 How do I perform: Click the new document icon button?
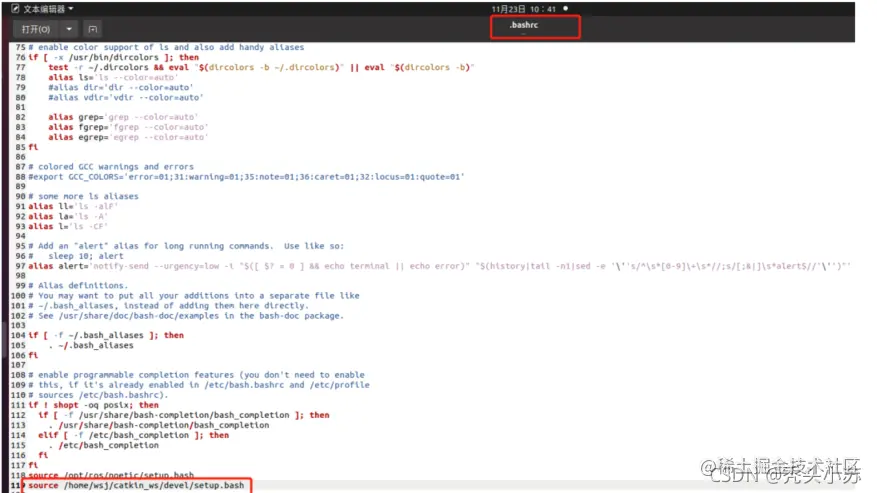[93, 29]
